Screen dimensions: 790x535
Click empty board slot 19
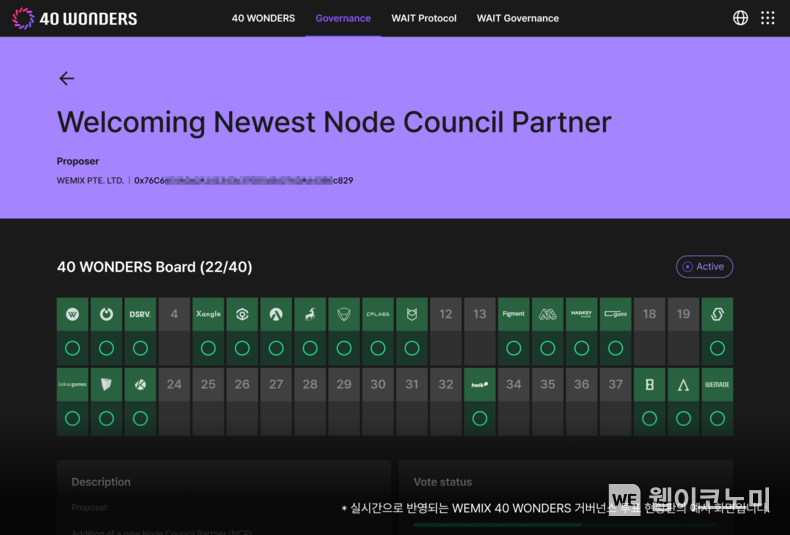tap(683, 314)
